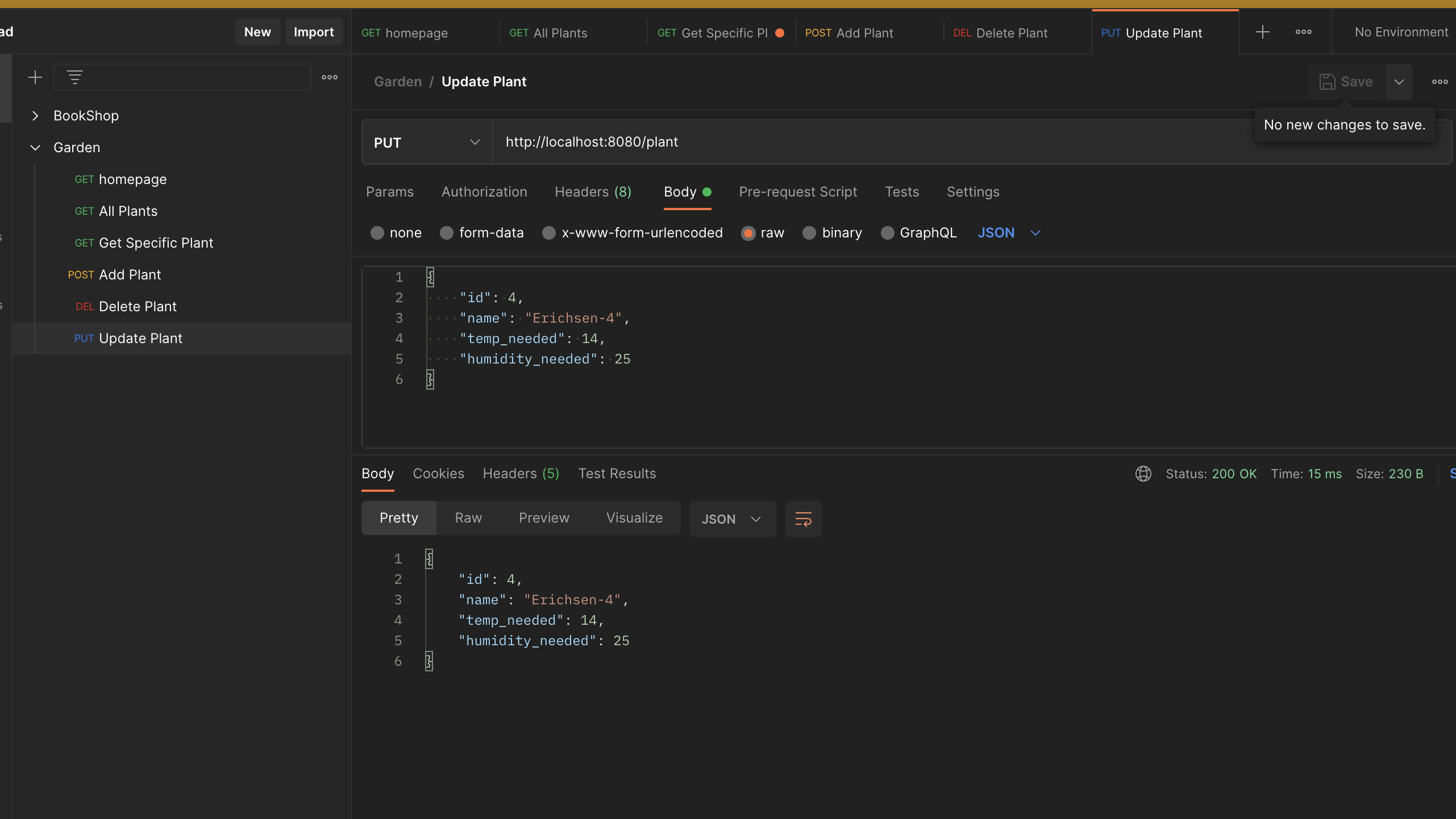The image size is (1456, 819).
Task: Expand the BookShop collection
Action: [x=35, y=116]
